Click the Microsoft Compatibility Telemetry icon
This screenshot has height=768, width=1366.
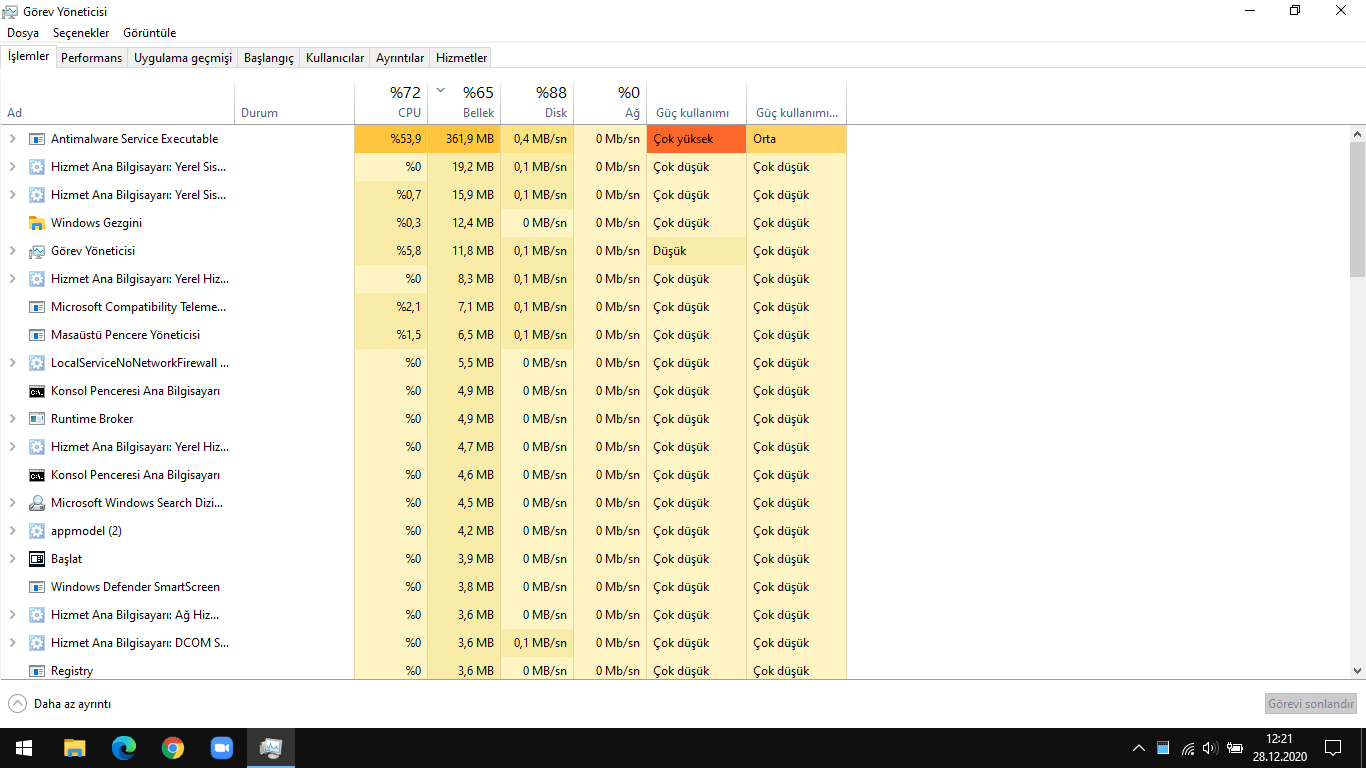(37, 307)
